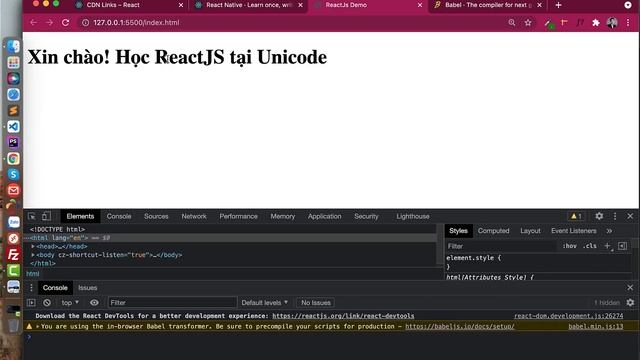Switch to the Computed styles tab
The height and width of the screenshot is (360, 640).
[x=493, y=231]
